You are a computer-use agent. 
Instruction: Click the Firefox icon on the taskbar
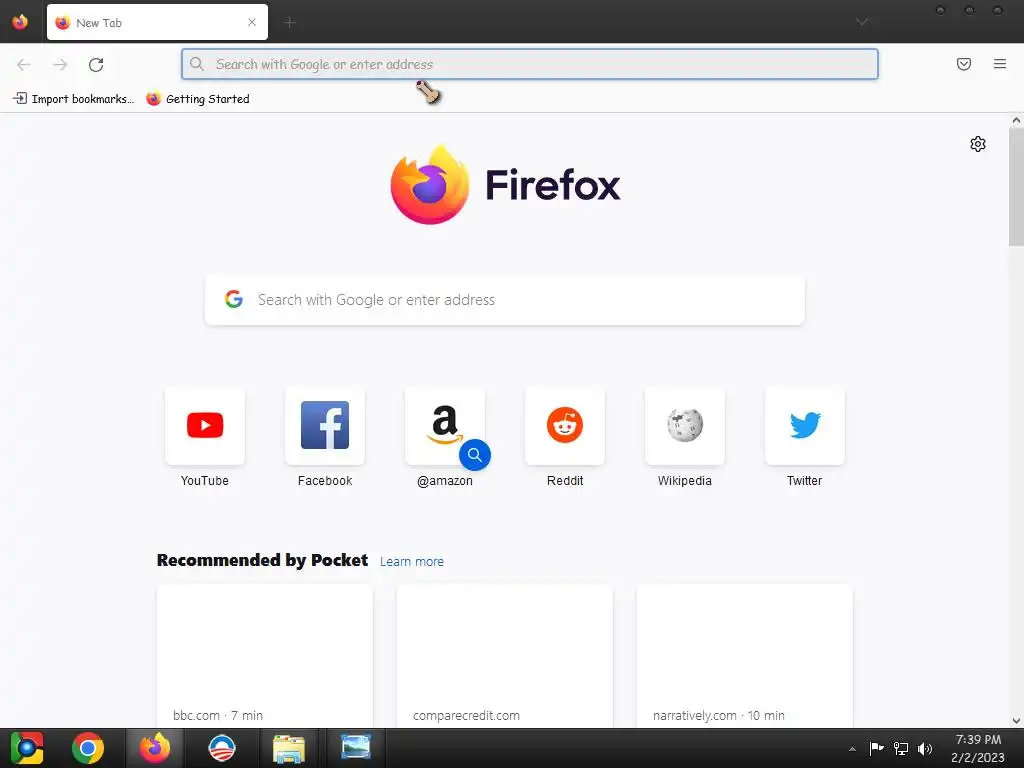click(155, 748)
